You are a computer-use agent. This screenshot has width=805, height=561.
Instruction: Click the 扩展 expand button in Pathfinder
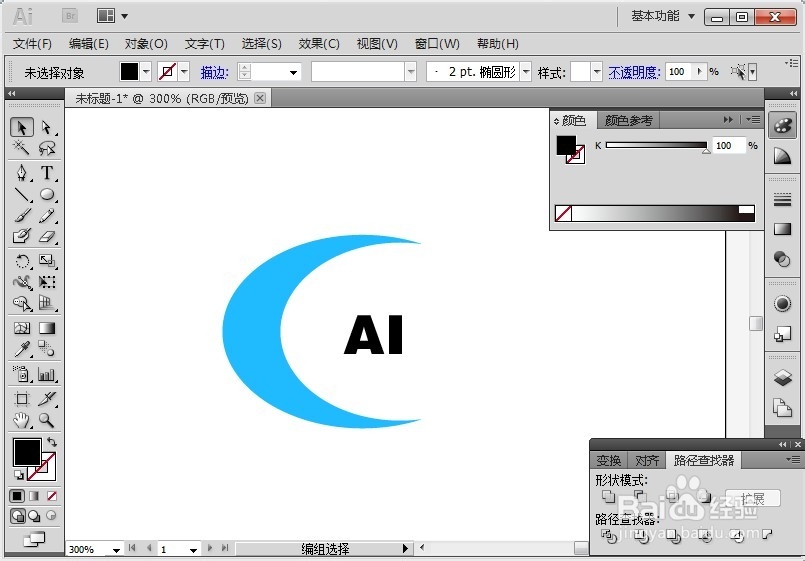(753, 498)
